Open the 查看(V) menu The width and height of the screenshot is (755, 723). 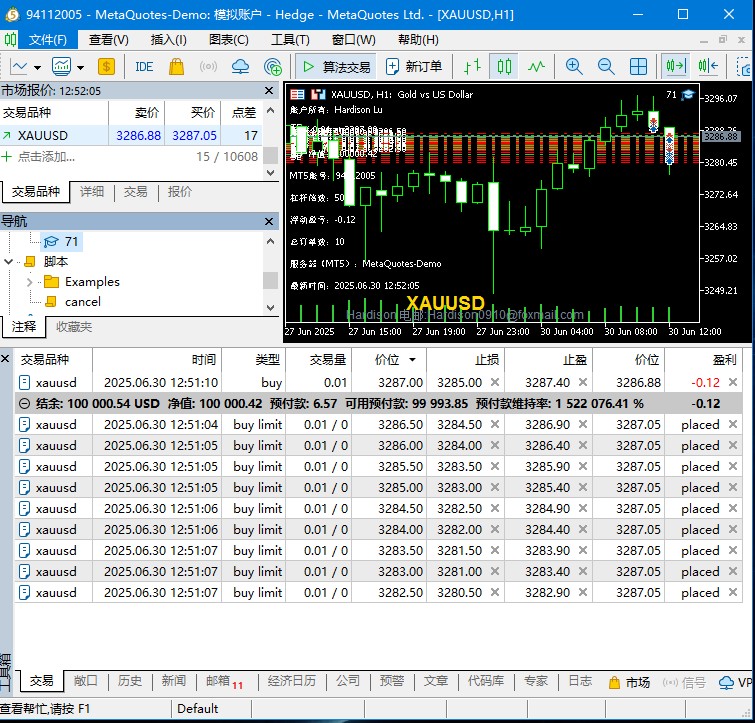[109, 39]
